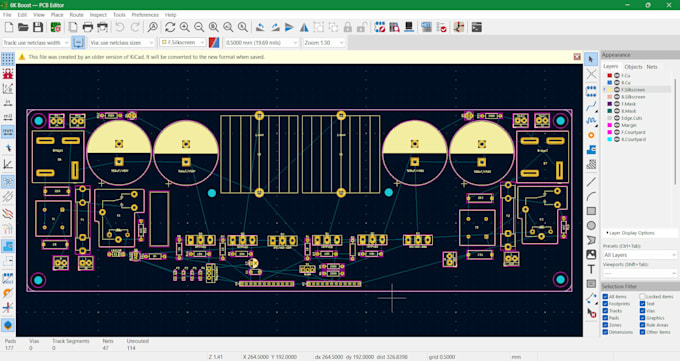Image resolution: width=680 pixels, height=361 pixels.
Task: Toggle visibility of F.Cu layer
Action: (617, 75)
